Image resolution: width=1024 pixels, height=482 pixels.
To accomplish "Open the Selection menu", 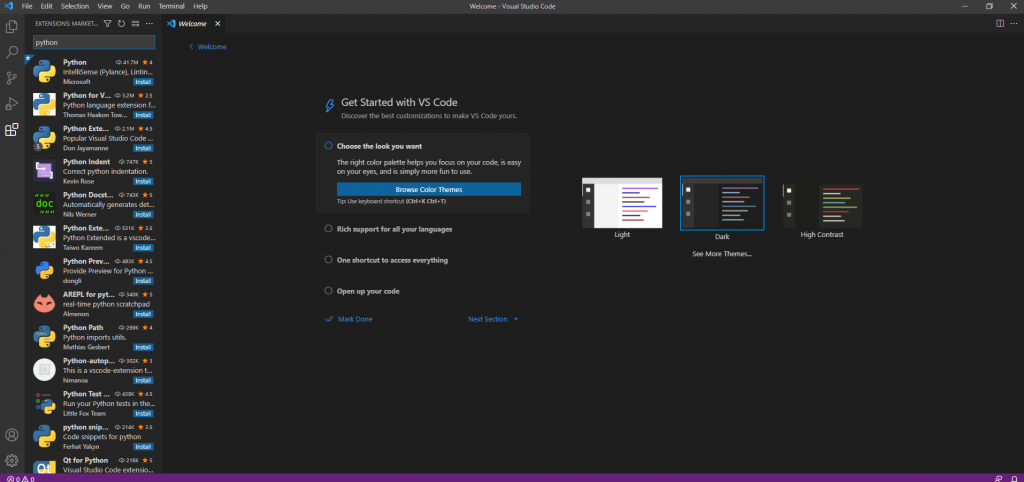I will point(75,6).
